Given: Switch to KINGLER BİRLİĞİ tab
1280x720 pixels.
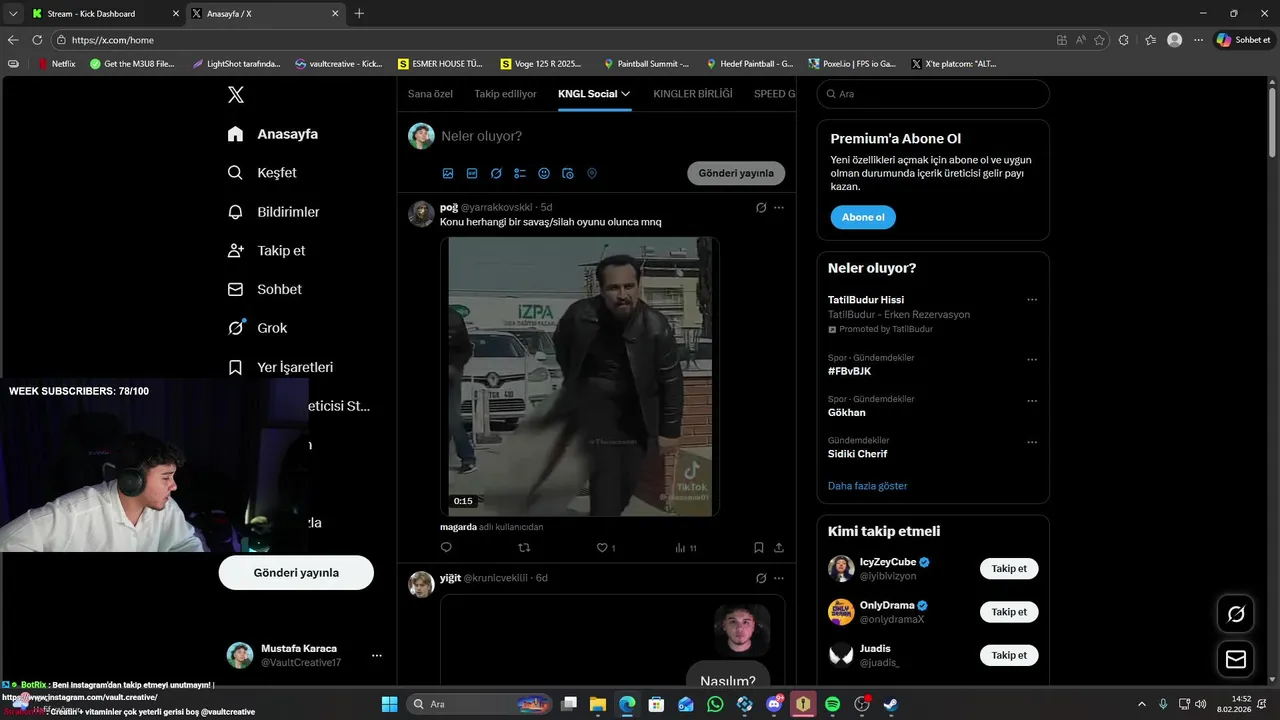Looking at the screenshot, I should (693, 94).
